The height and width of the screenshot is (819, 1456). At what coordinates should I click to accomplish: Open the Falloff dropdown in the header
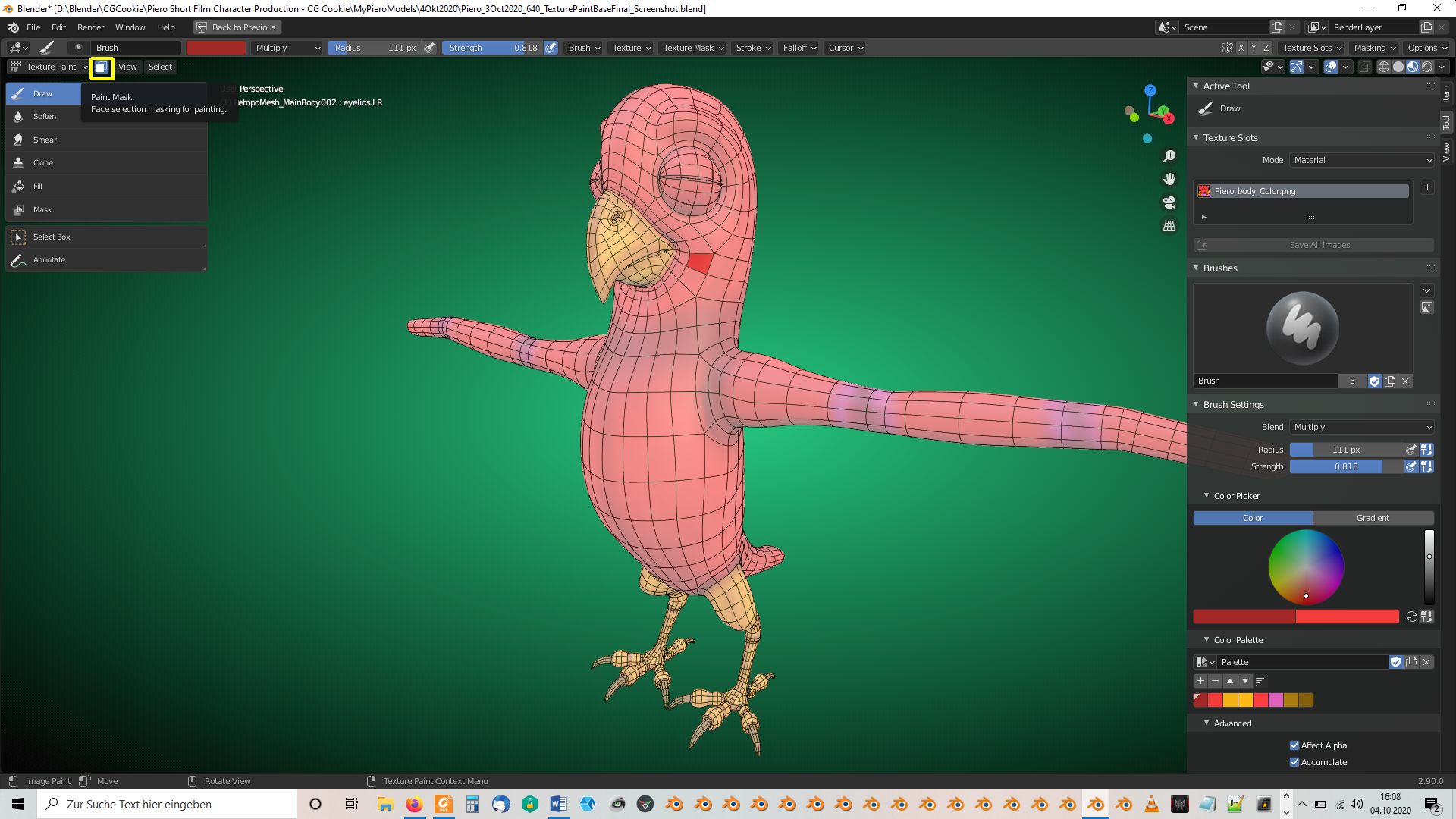pyautogui.click(x=798, y=47)
